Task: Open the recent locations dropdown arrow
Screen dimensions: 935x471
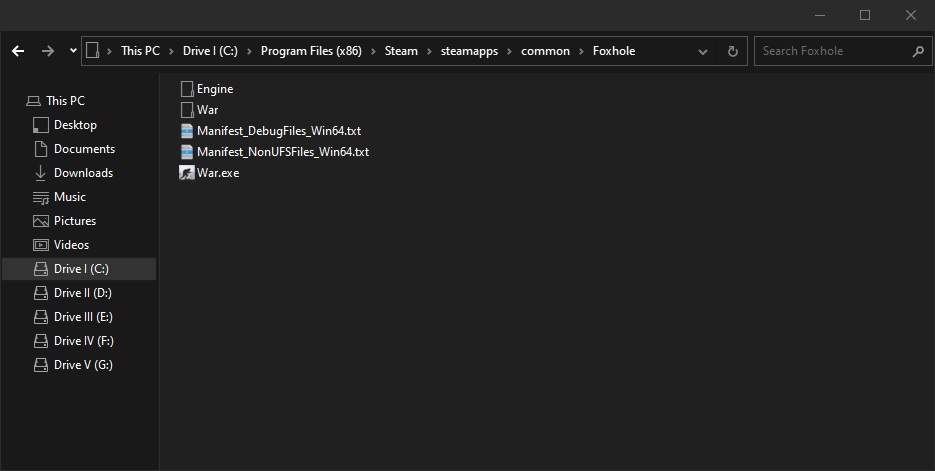Action: (x=73, y=51)
